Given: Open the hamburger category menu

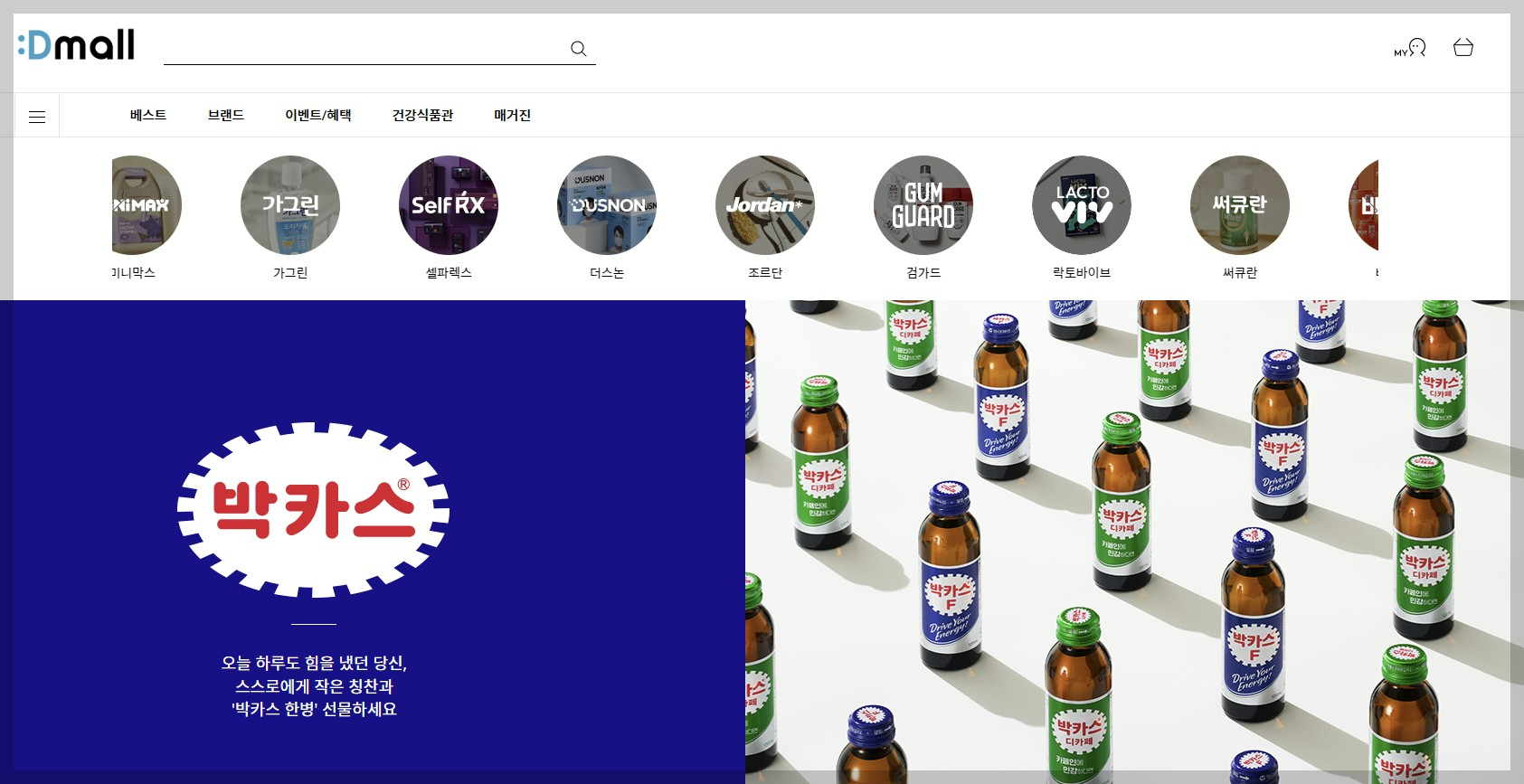Looking at the screenshot, I should click(37, 116).
